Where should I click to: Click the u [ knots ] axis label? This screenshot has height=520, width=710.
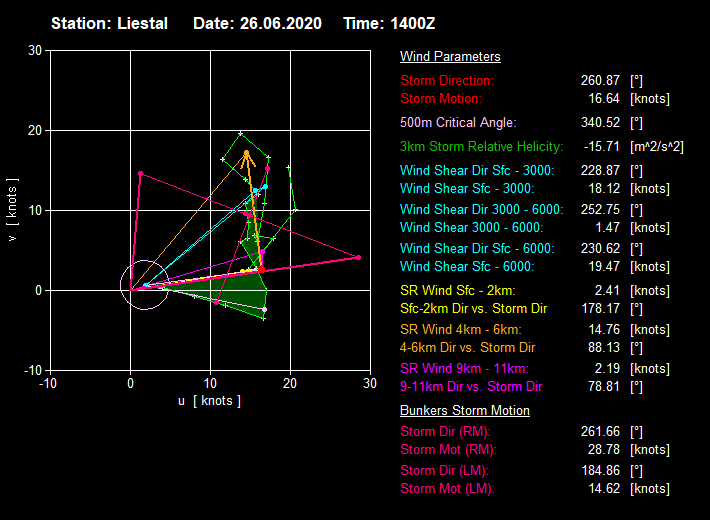click(210, 401)
